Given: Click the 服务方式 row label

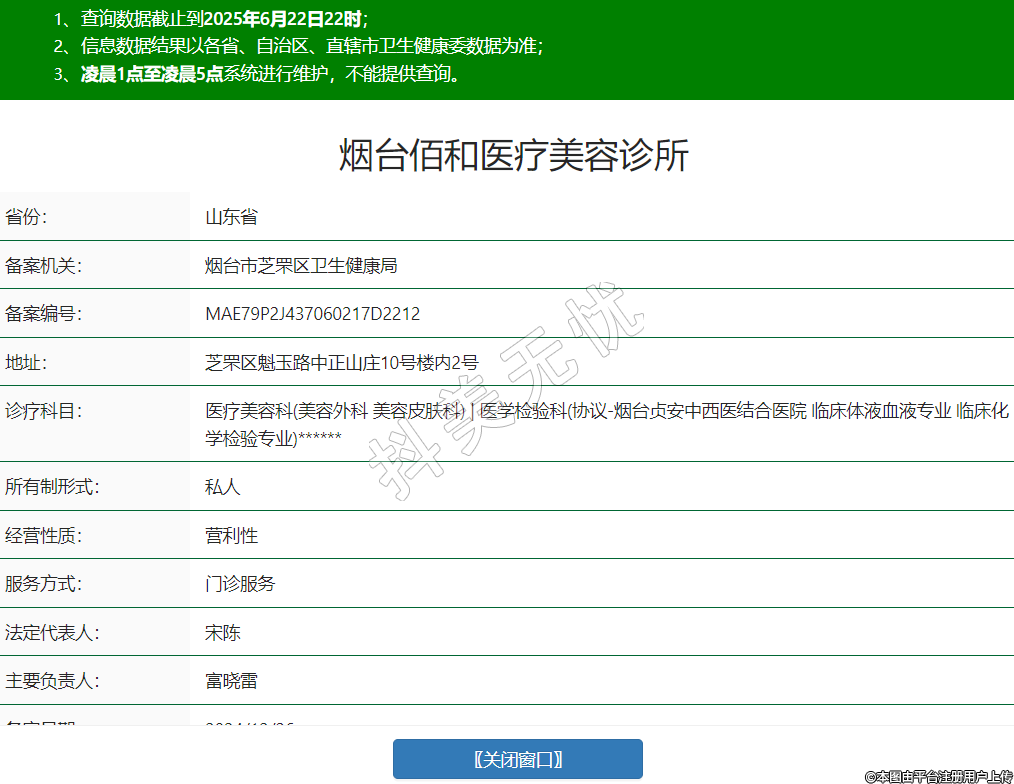Looking at the screenshot, I should point(43,583).
